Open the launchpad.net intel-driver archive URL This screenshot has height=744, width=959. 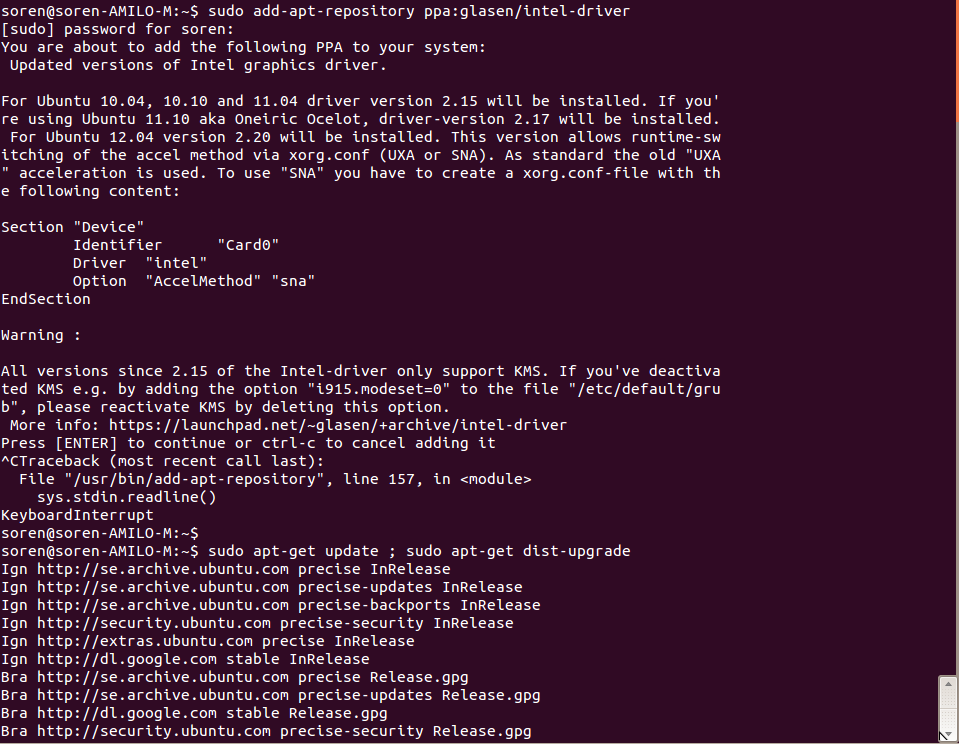pyautogui.click(x=338, y=425)
